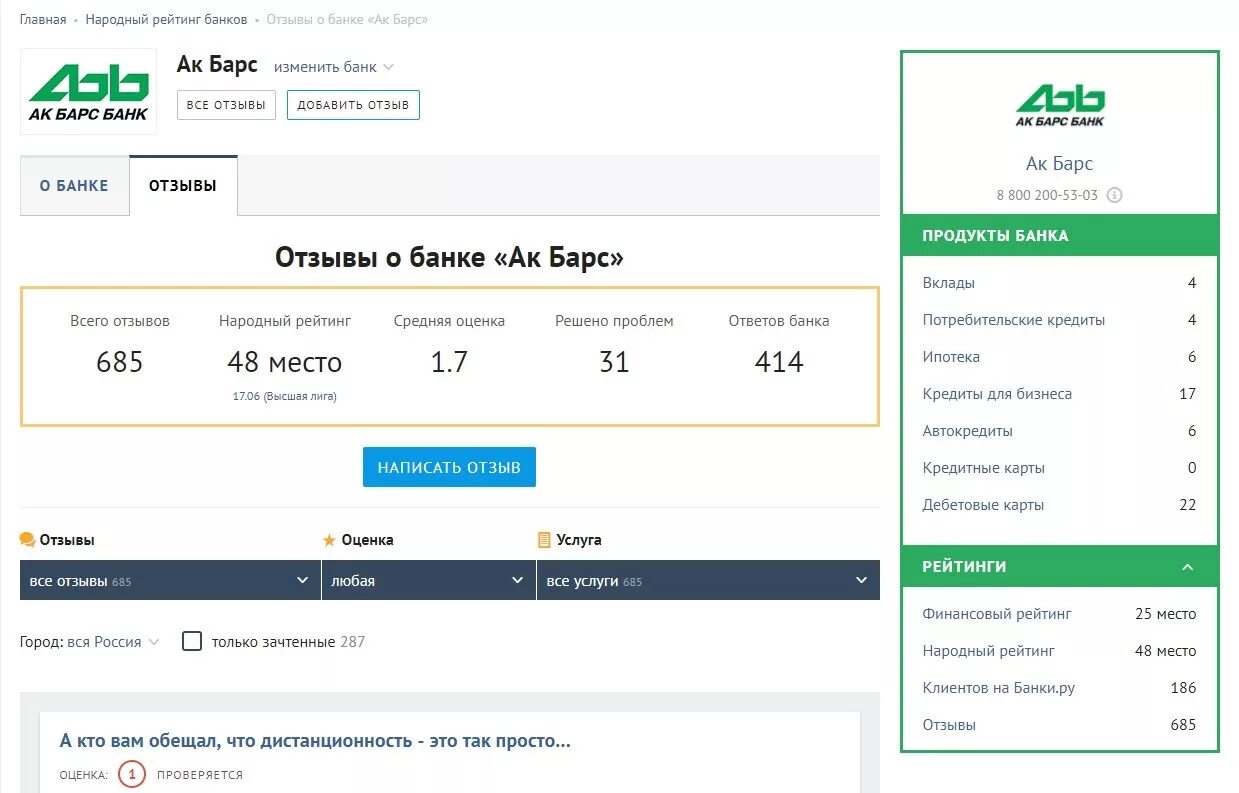This screenshot has height=793, width=1239.
Task: Click the 25 место financial rating value
Action: (1165, 614)
